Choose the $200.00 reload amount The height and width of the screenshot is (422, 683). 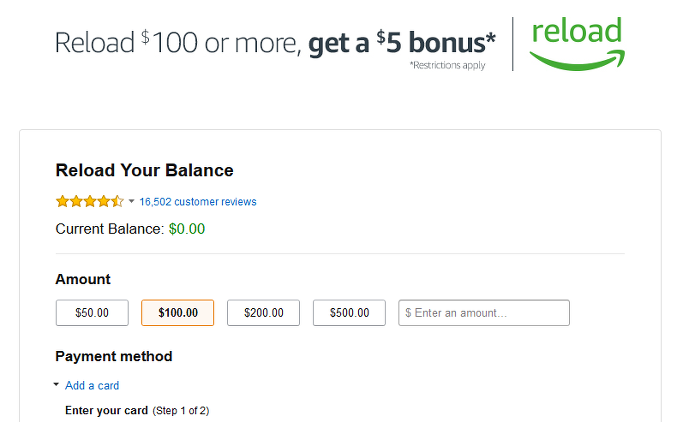click(264, 313)
